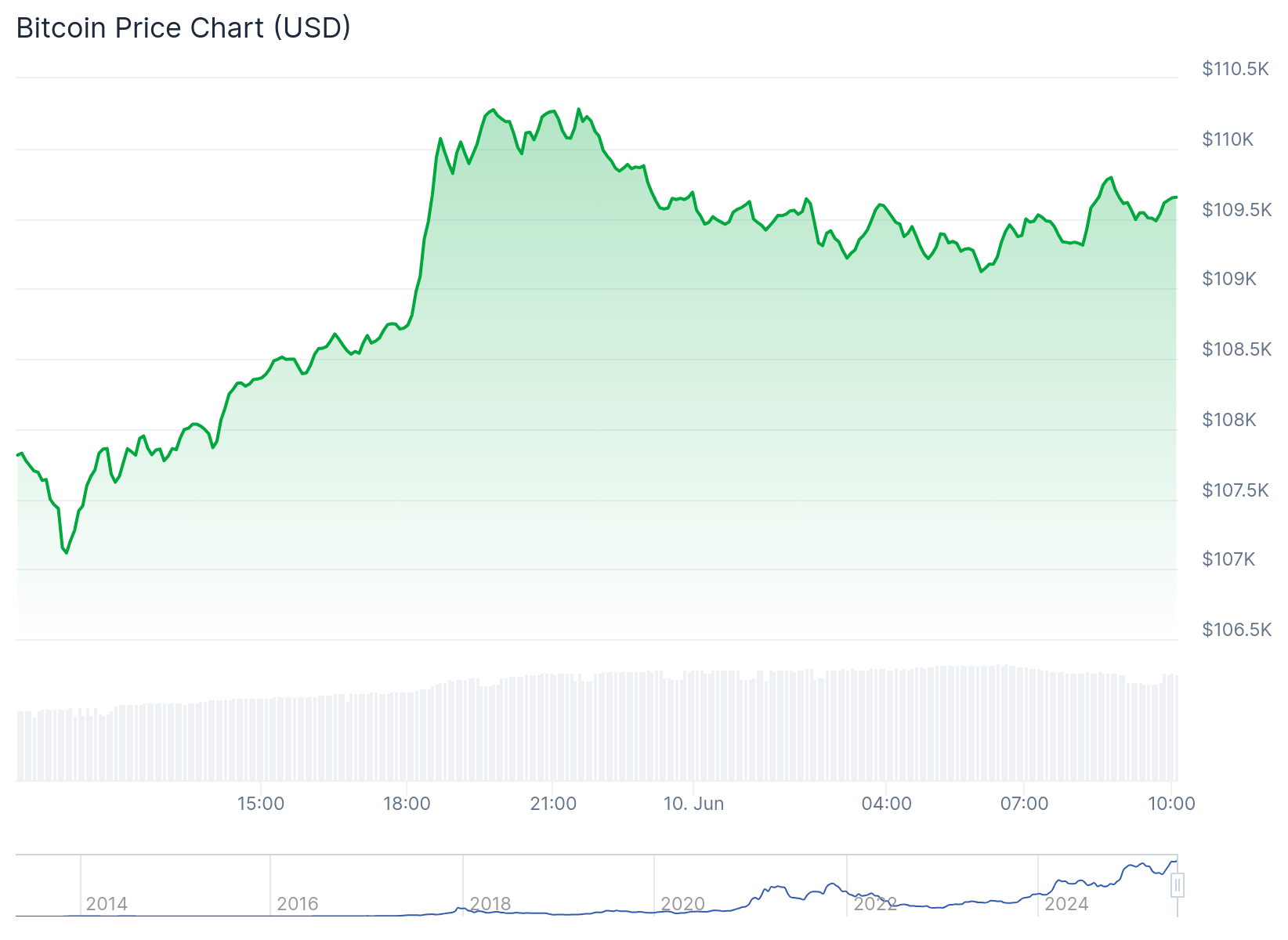Click the 10. Jun date axis label
Image resolution: width=1288 pixels, height=940 pixels.
pos(693,804)
